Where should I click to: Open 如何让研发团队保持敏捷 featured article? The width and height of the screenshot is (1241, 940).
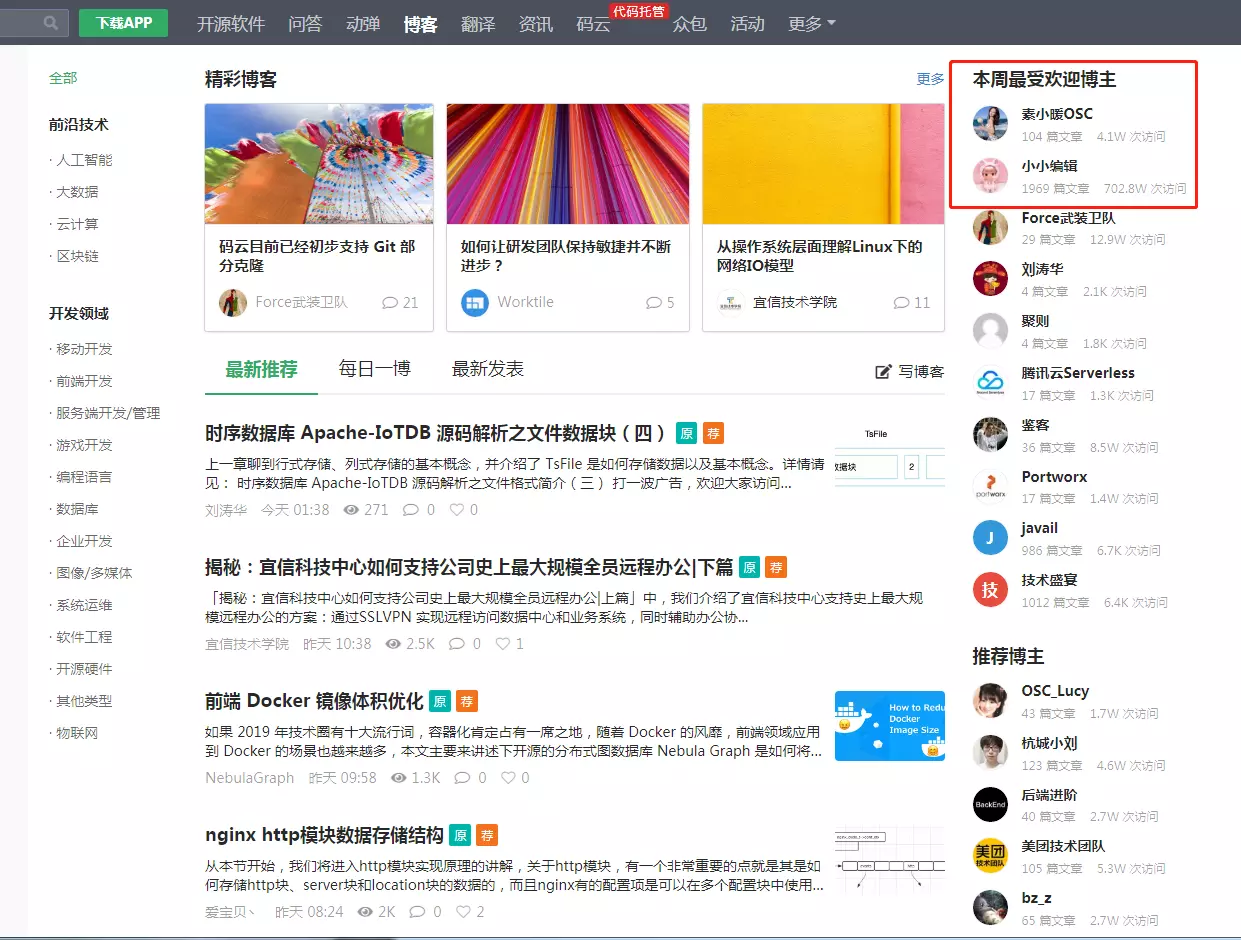566,256
